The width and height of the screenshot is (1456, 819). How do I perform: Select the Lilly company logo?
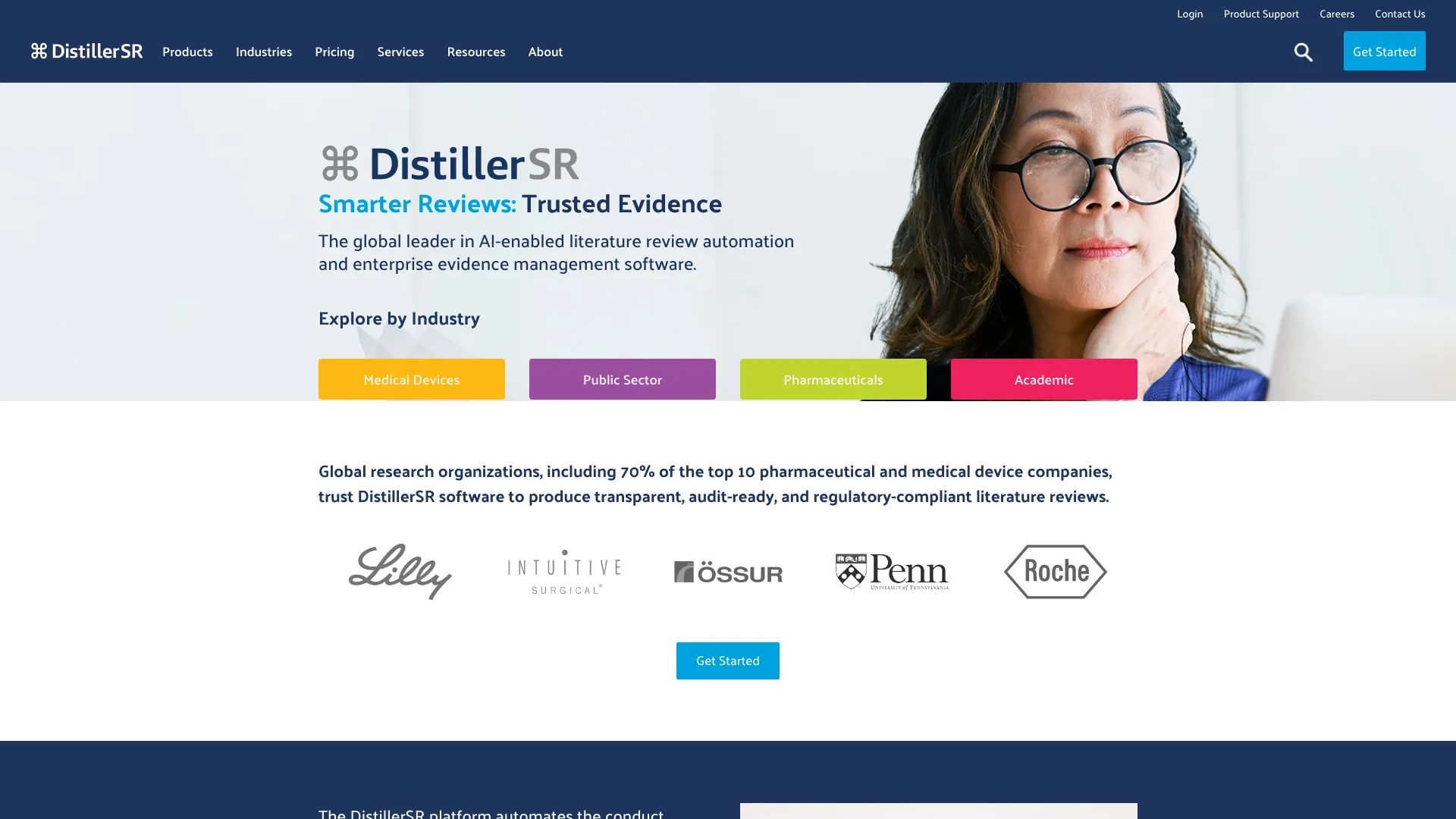click(x=400, y=571)
